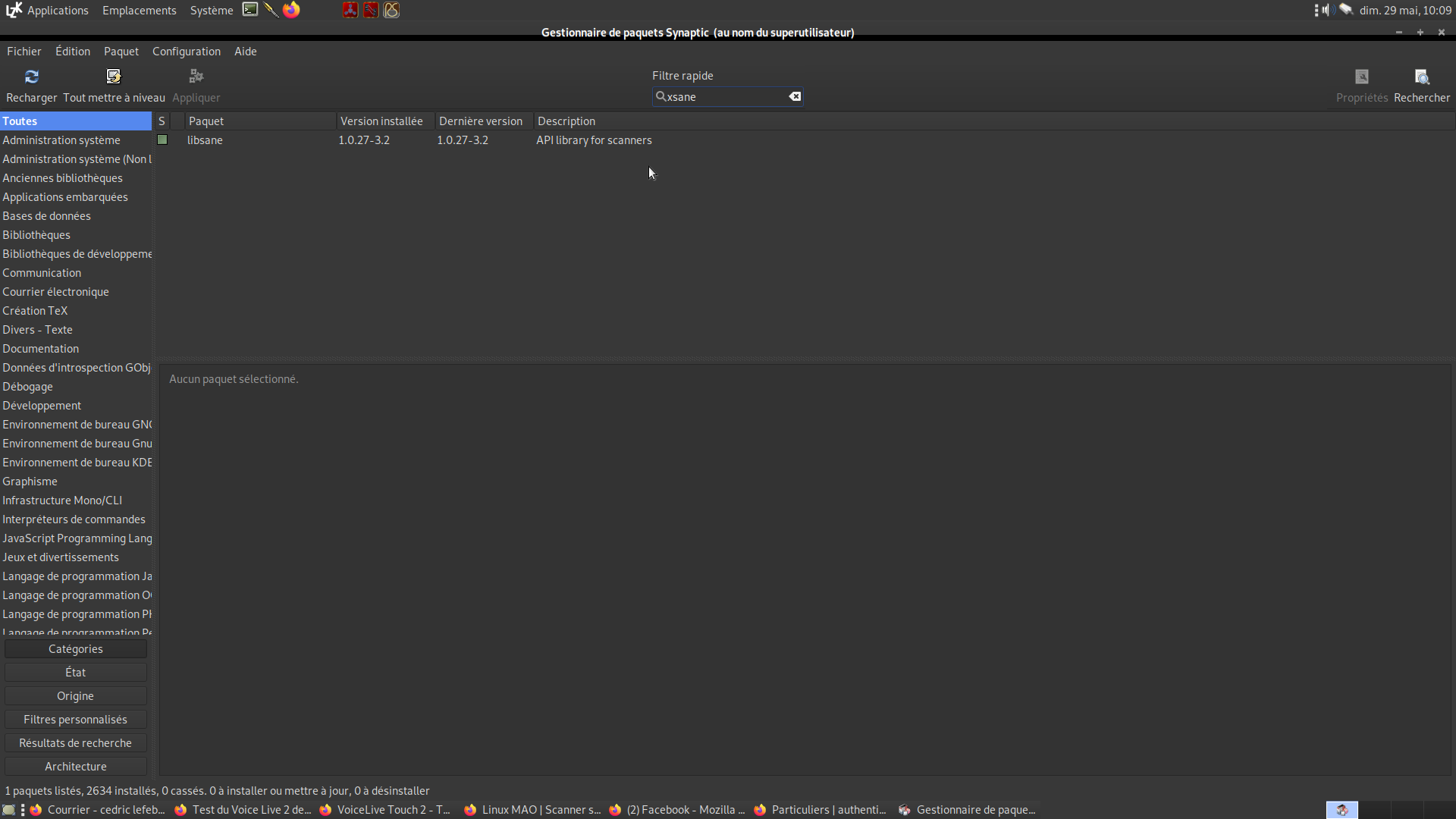Viewport: 1456px width, 819px height.
Task: Select the Graphisme category in sidebar
Action: click(x=30, y=482)
